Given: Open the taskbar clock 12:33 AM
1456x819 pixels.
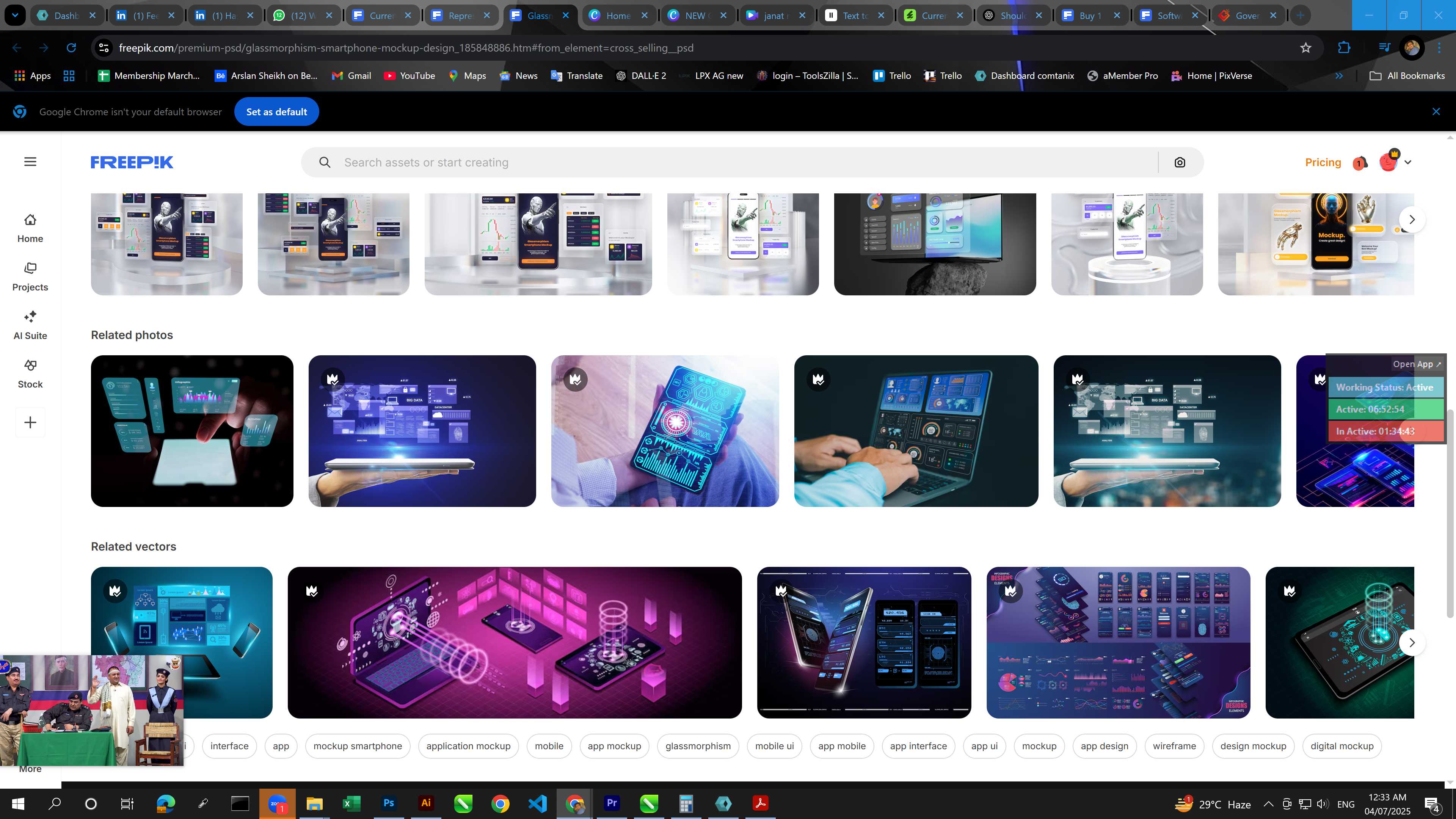Looking at the screenshot, I should [1387, 804].
